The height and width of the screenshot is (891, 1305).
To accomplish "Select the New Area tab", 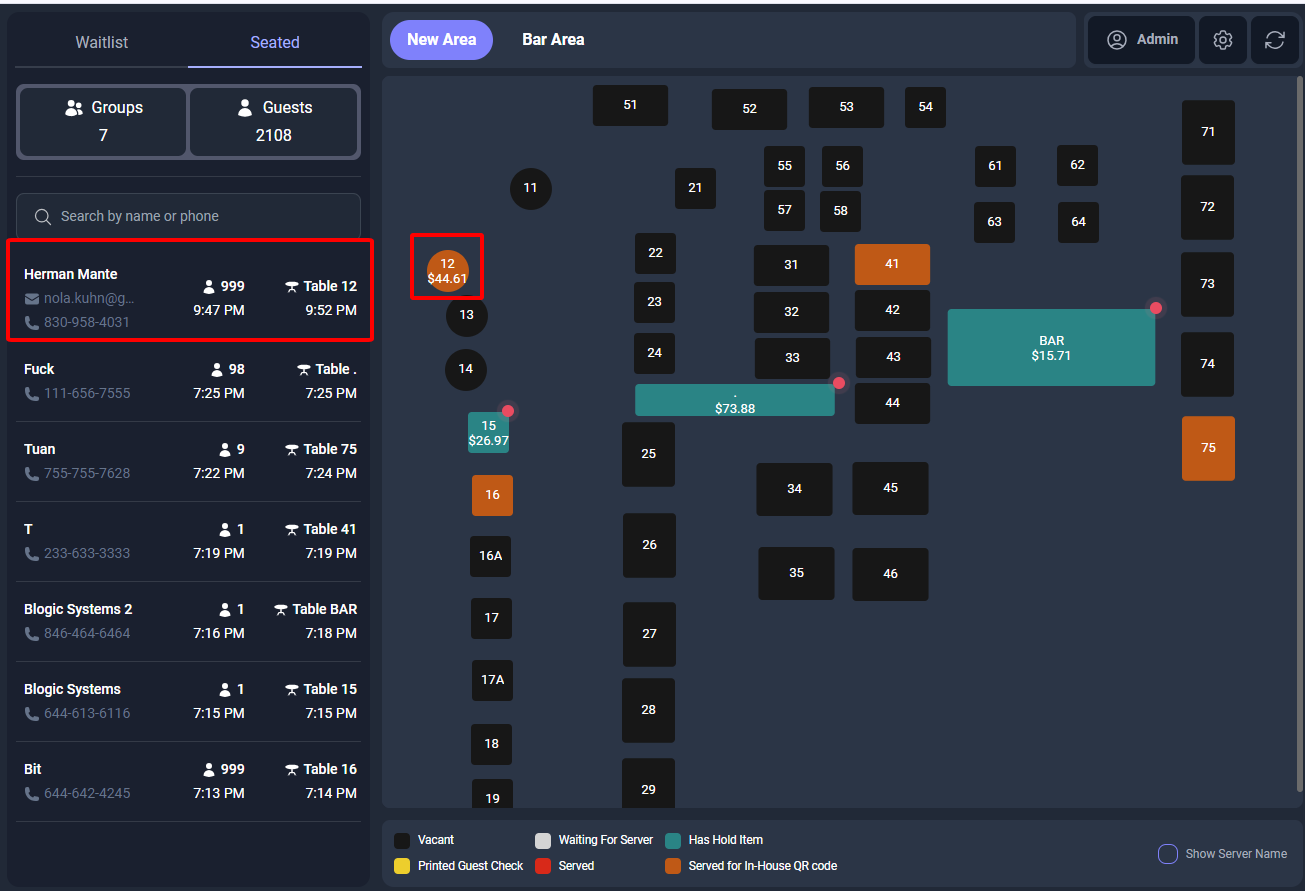I will tap(441, 40).
